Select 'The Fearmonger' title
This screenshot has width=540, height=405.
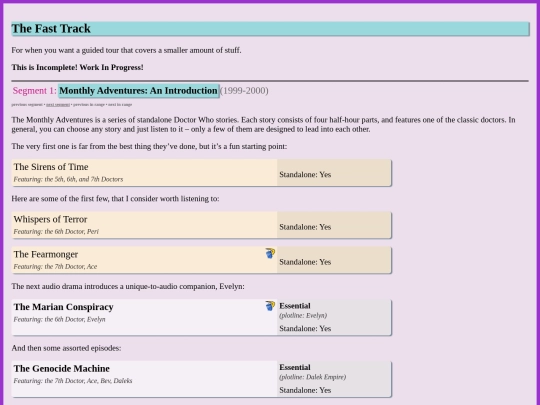(x=46, y=254)
